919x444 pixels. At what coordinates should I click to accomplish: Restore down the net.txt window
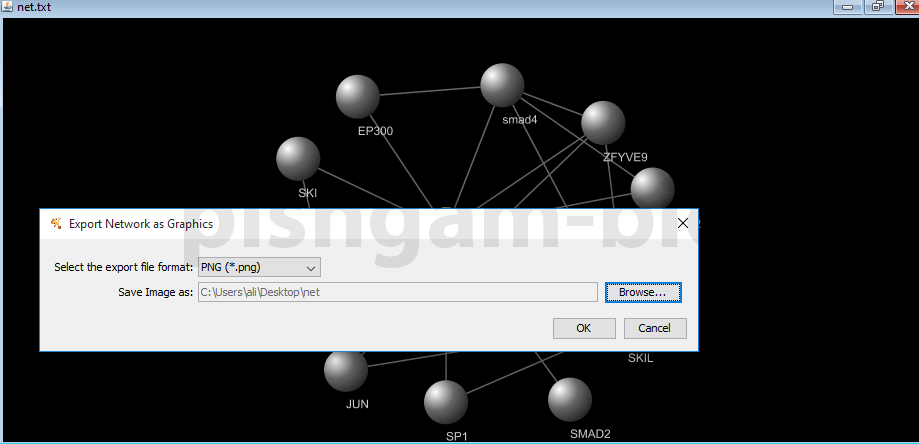pos(876,7)
